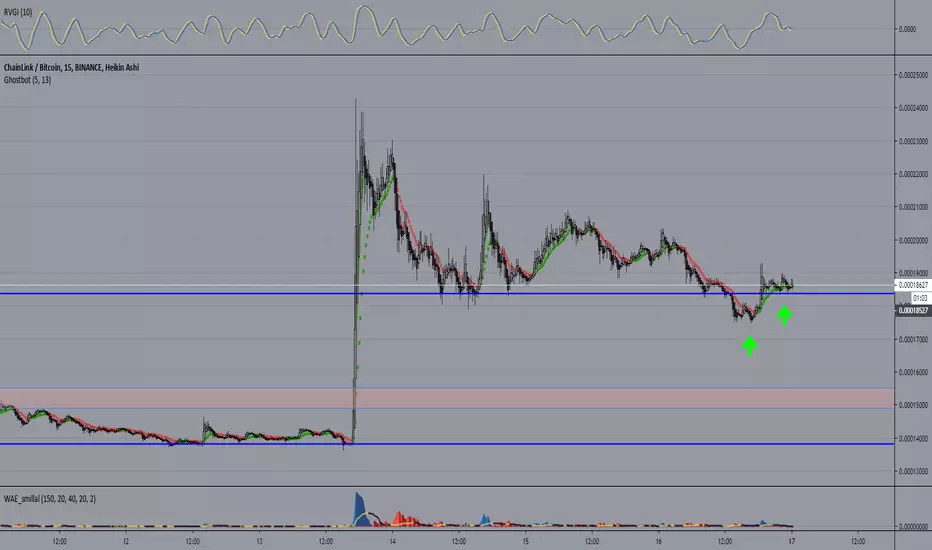932x550 pixels.
Task: Click the 0.00022000 price axis label
Action: tap(913, 174)
